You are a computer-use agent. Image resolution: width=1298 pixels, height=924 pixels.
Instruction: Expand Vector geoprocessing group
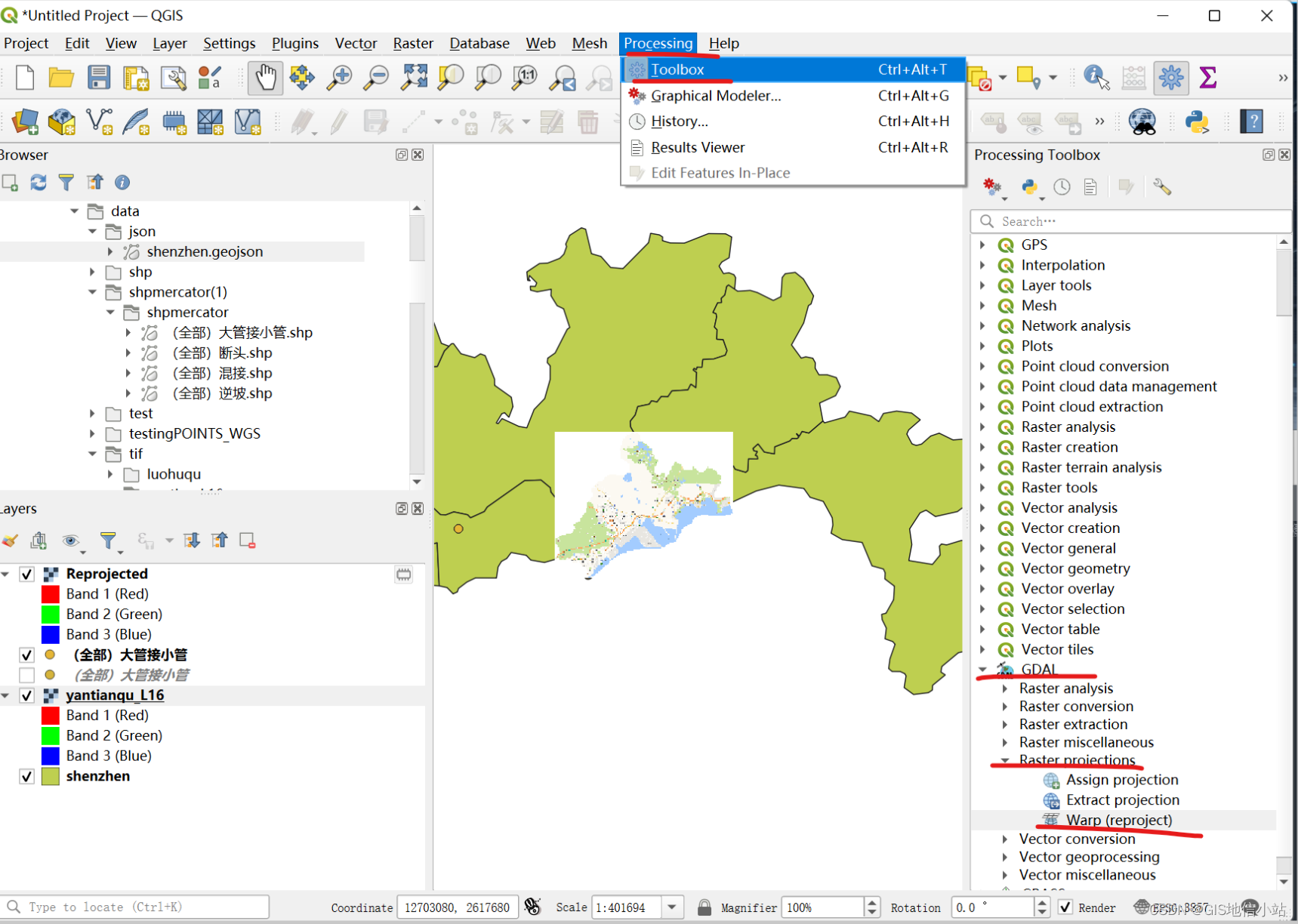(x=1005, y=858)
